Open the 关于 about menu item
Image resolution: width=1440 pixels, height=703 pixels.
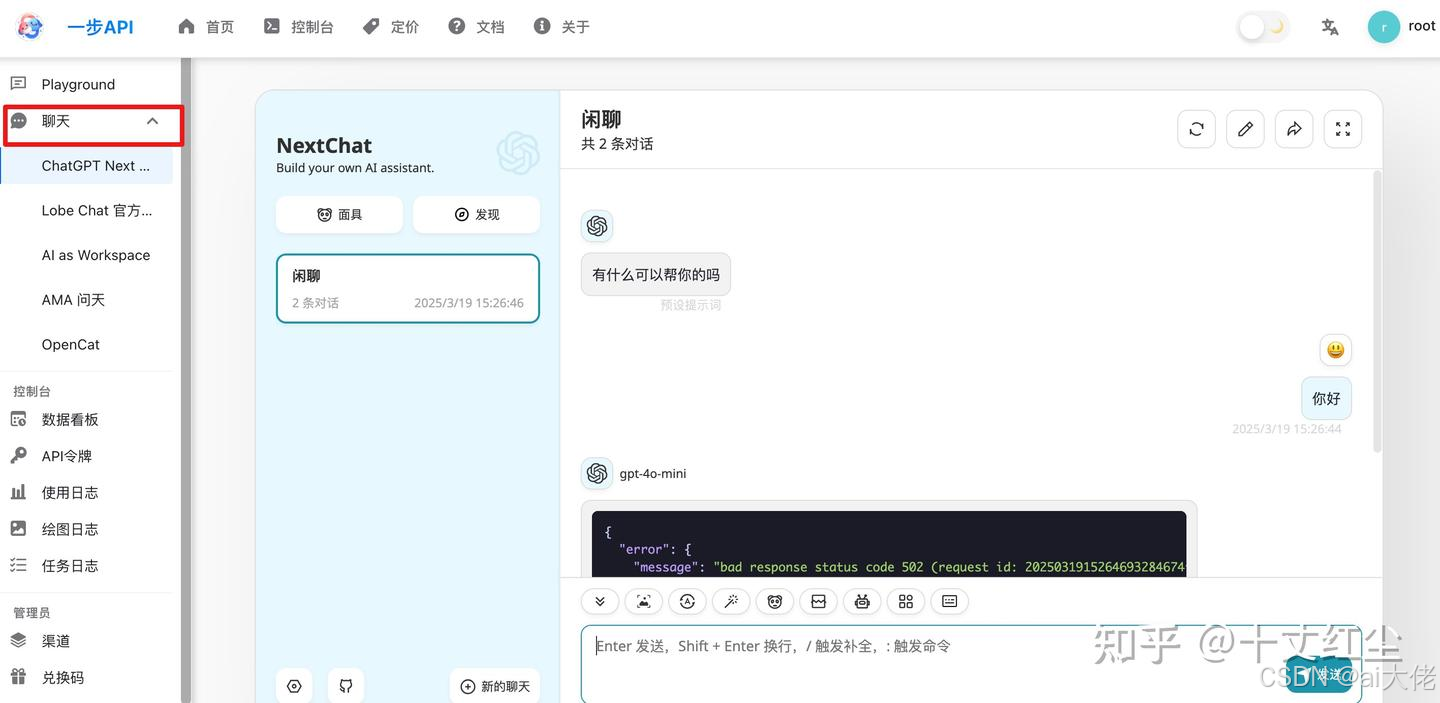coord(562,27)
